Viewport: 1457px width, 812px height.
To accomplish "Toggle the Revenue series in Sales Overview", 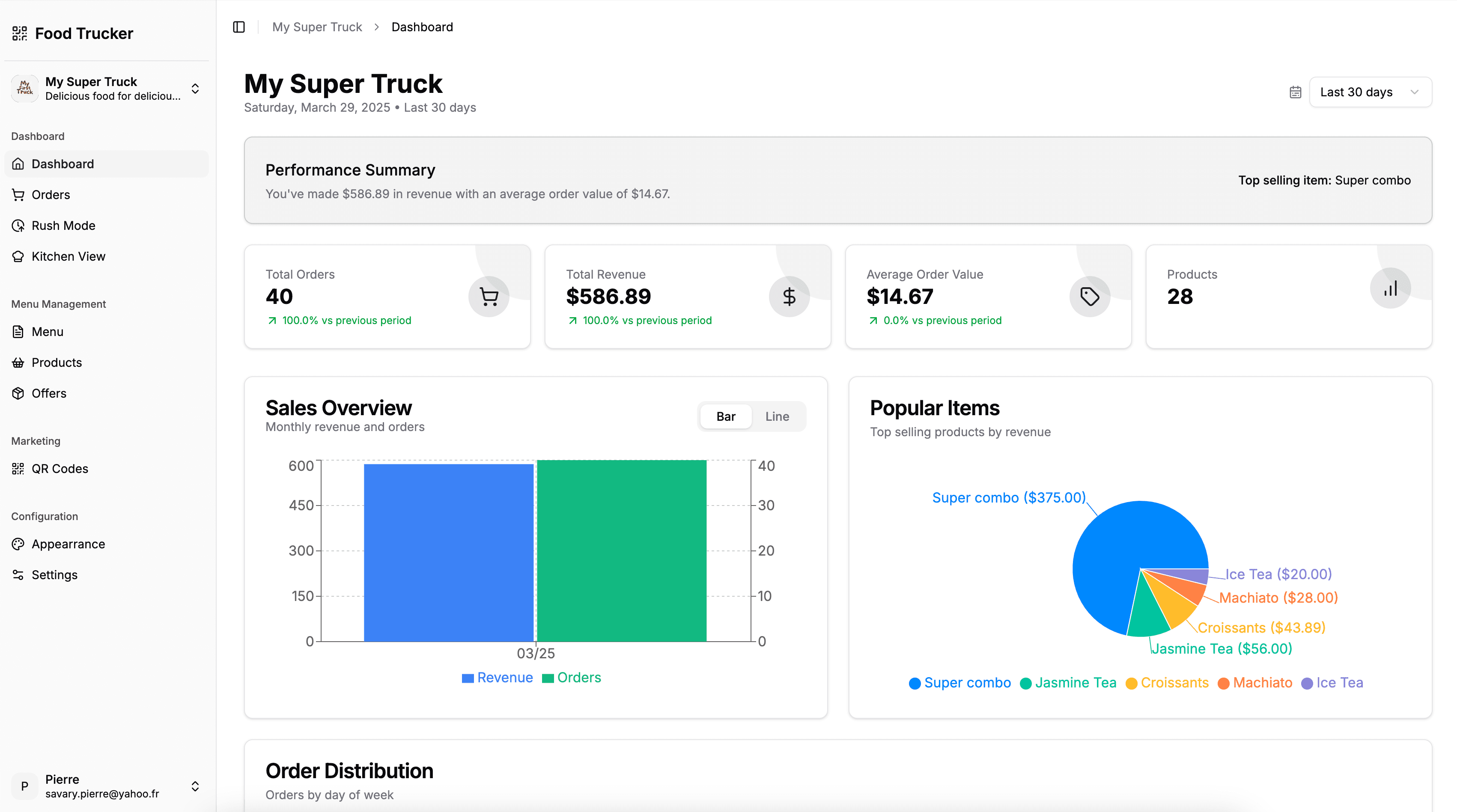I will click(497, 678).
